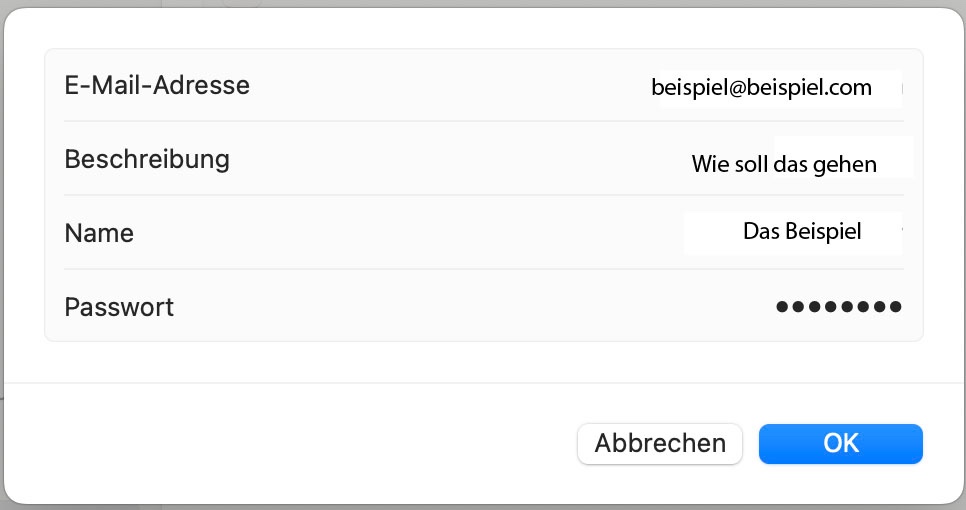966x510 pixels.
Task: Click the last bullet of the password
Action: [895, 307]
